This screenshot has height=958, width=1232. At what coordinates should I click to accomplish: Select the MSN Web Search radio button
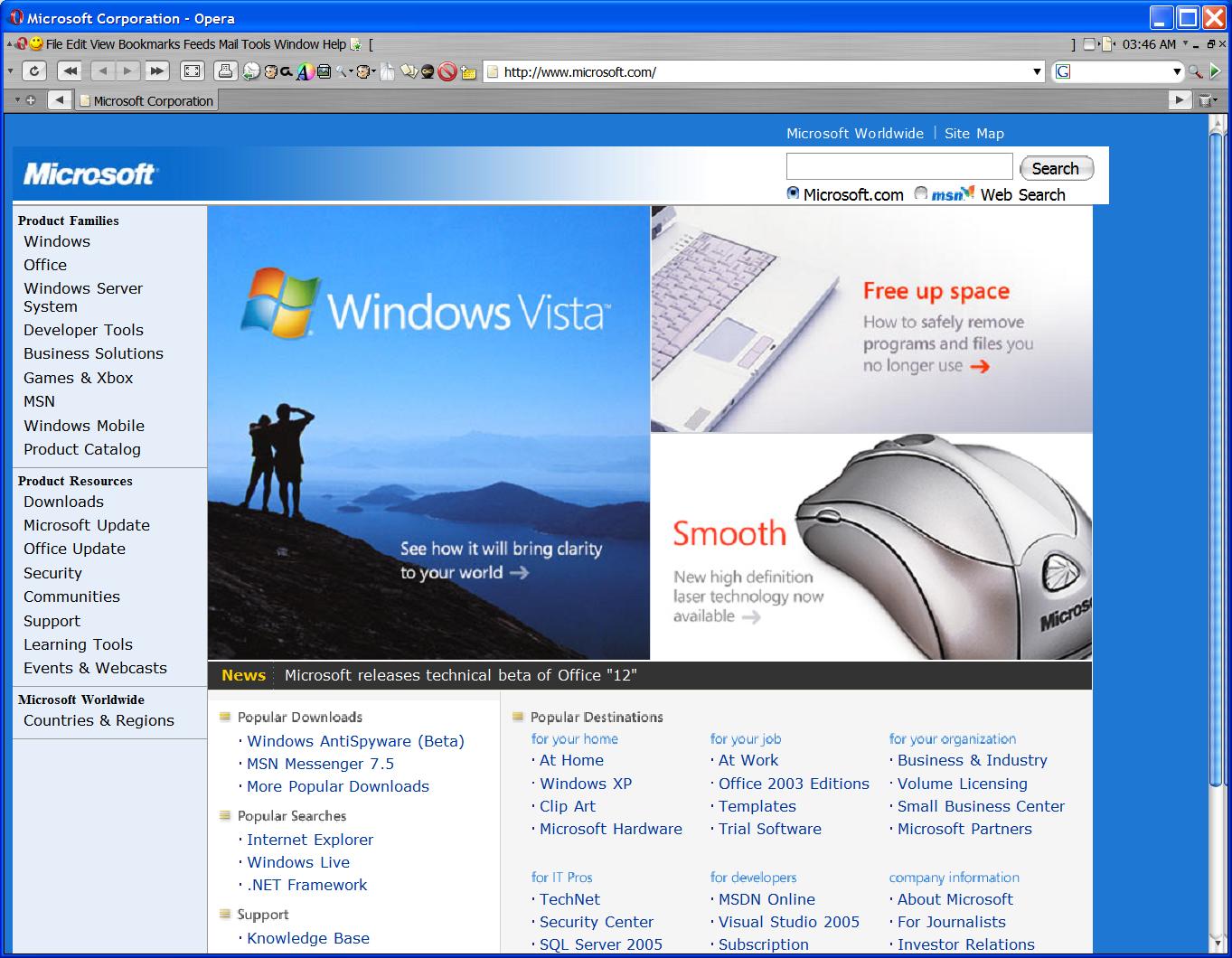point(920,193)
